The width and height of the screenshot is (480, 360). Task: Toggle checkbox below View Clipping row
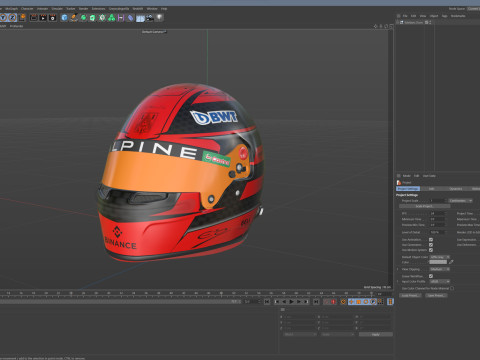tap(431, 276)
